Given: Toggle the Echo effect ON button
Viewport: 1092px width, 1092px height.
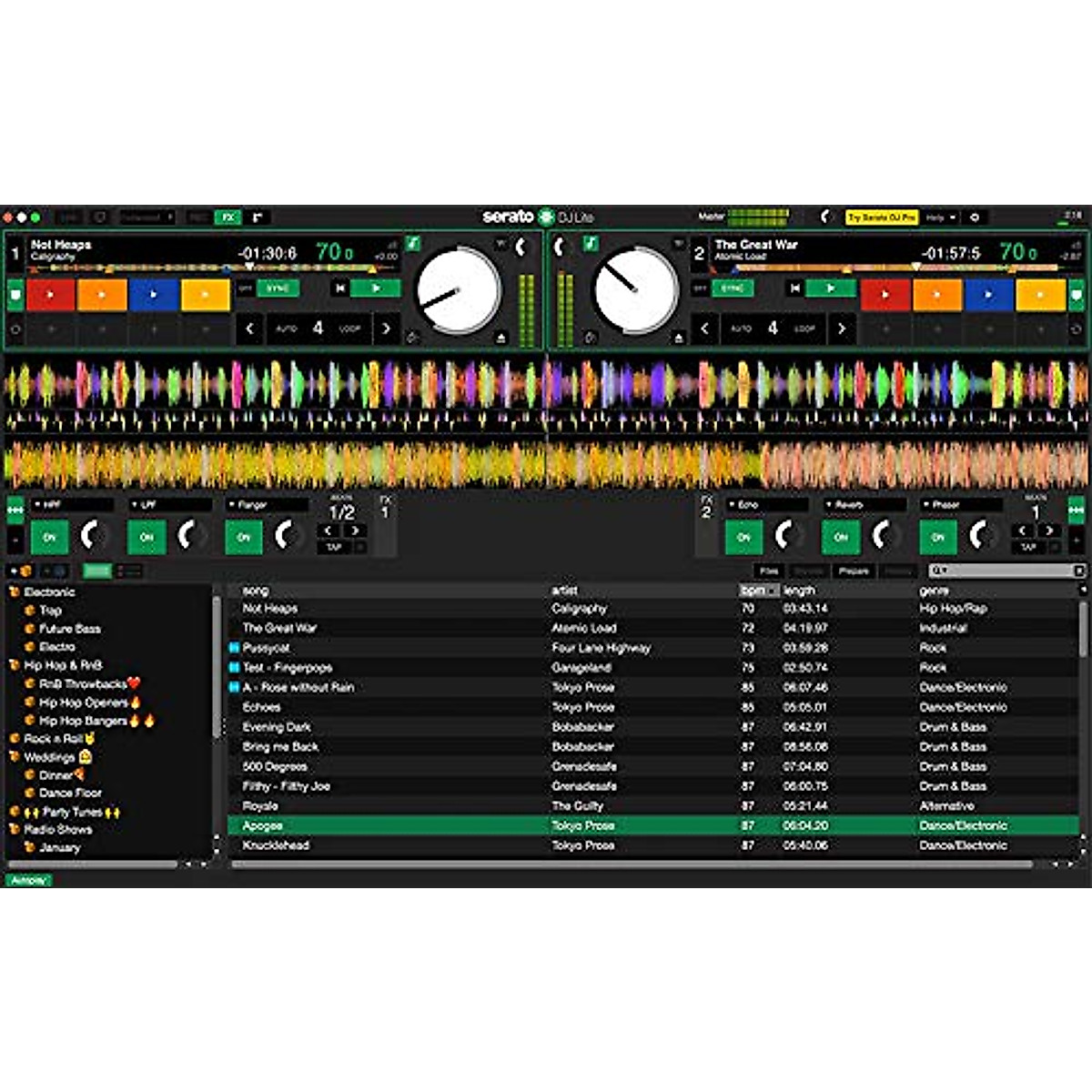Looking at the screenshot, I should (x=743, y=537).
